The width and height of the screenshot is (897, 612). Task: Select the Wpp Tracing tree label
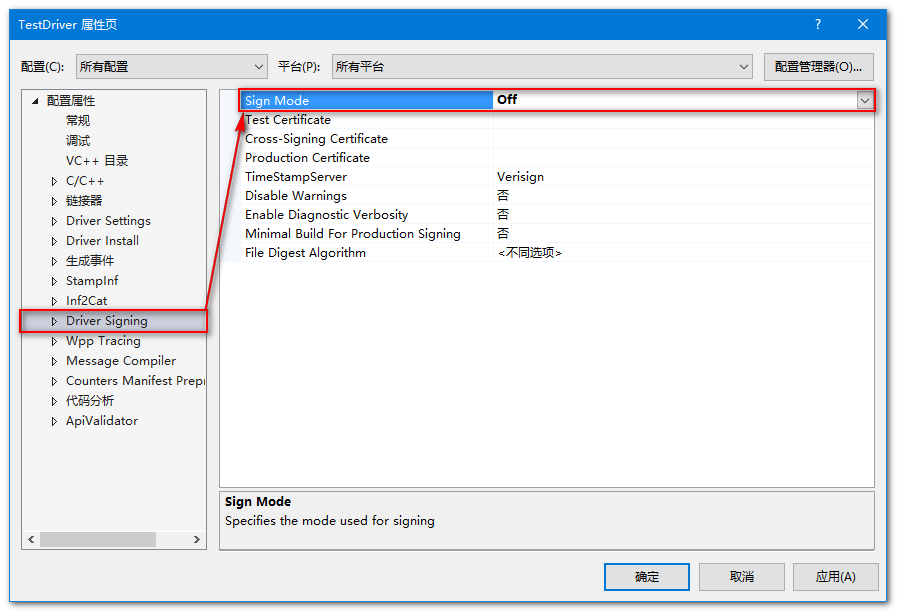coord(104,341)
